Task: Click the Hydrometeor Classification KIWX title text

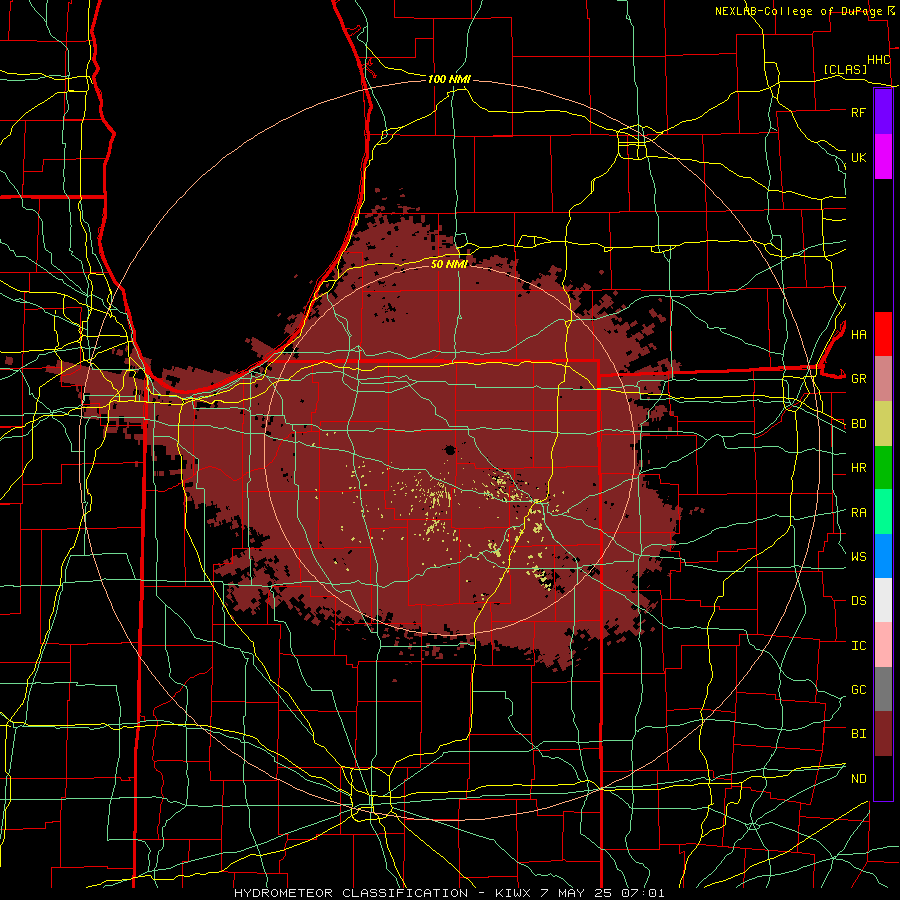Action: coord(449,893)
